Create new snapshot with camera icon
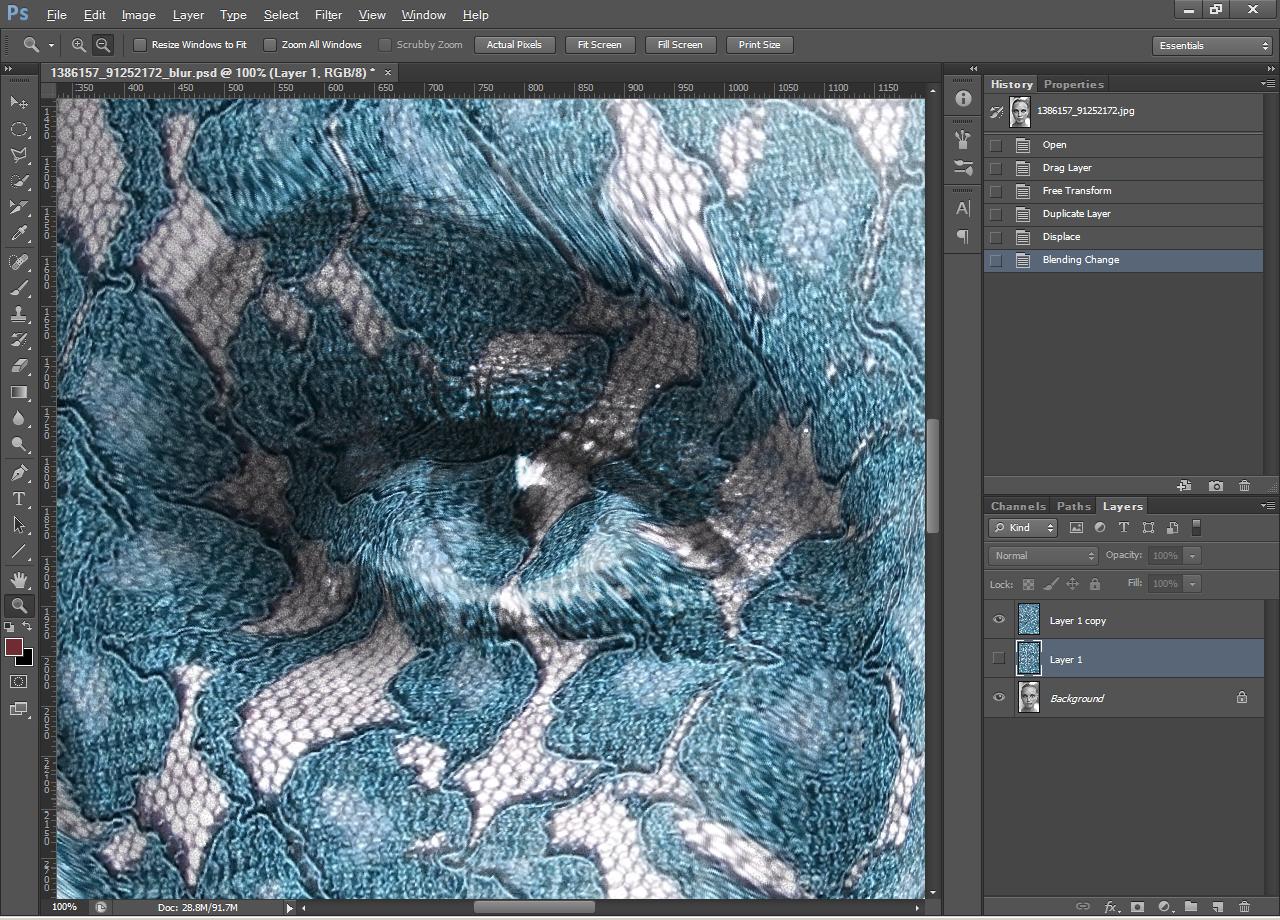 click(x=1215, y=486)
